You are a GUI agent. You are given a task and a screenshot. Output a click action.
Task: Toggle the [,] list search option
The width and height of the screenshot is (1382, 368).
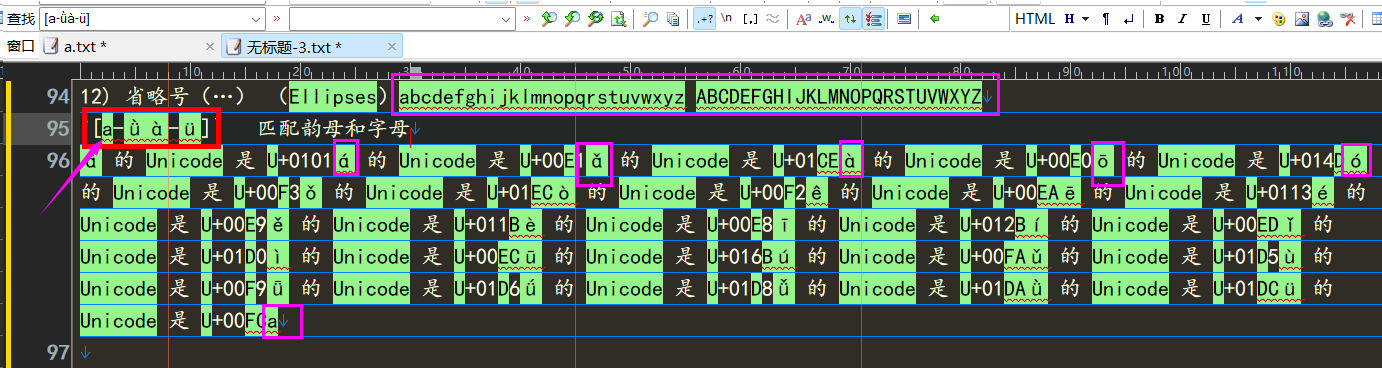pos(750,18)
